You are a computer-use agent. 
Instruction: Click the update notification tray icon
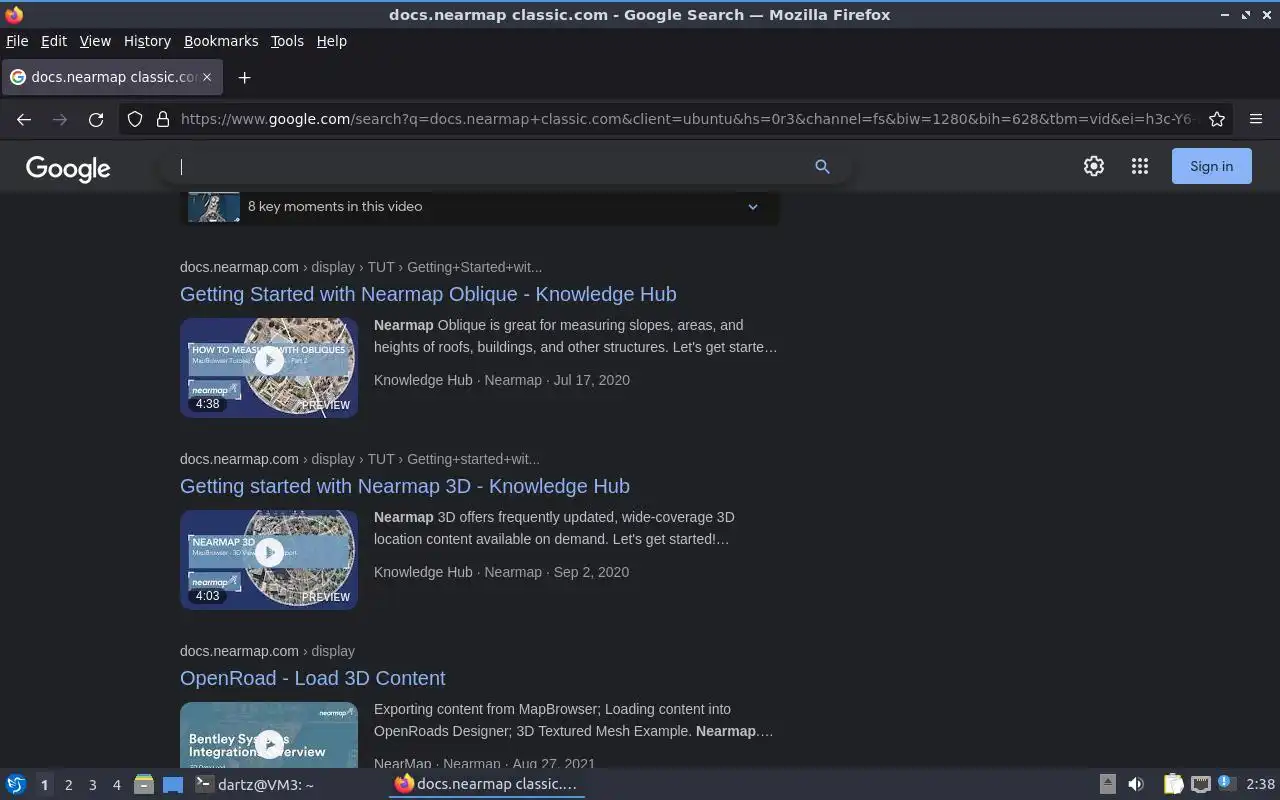(x=1227, y=784)
